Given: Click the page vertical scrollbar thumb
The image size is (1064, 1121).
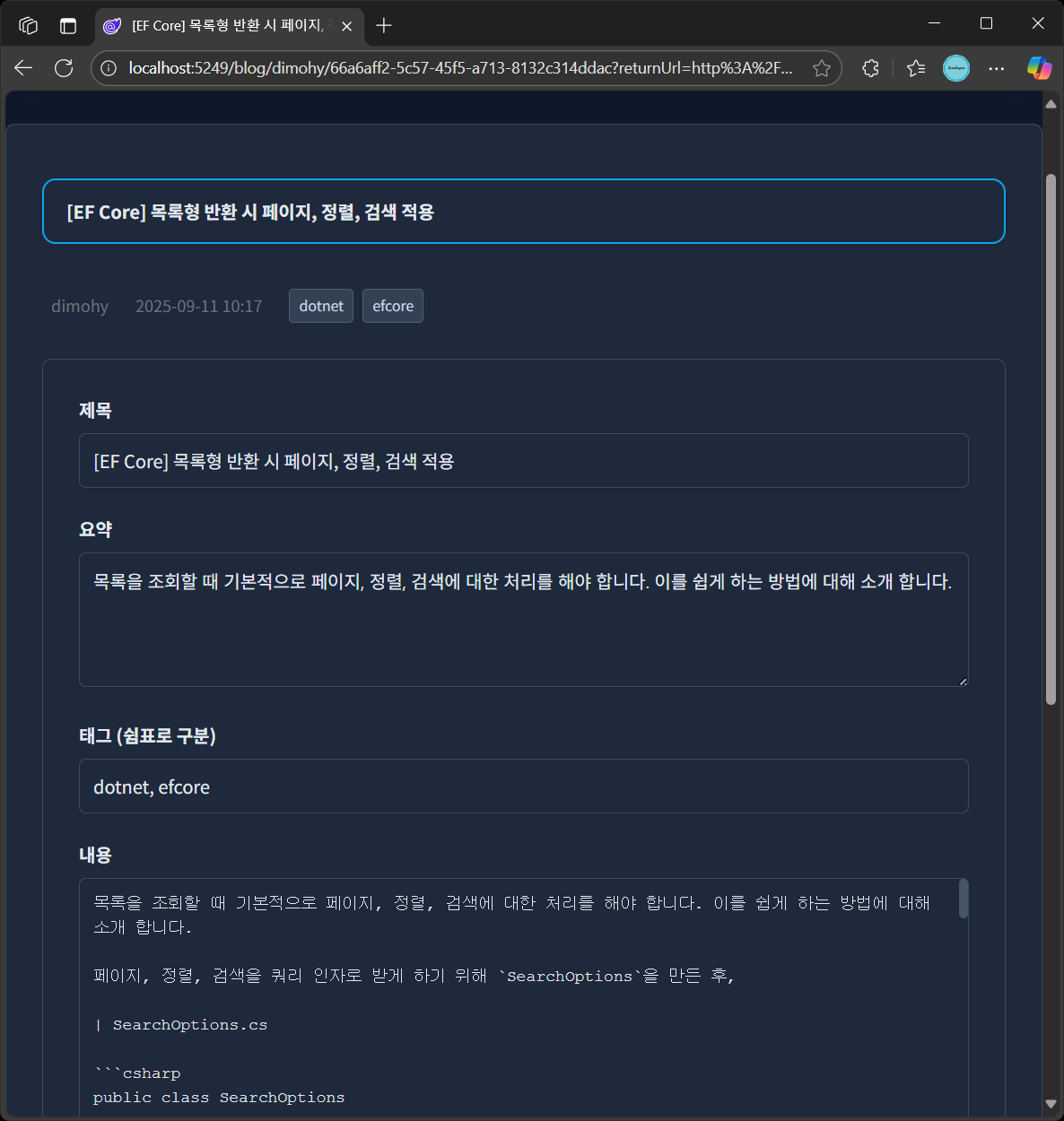Looking at the screenshot, I should tap(1051, 439).
